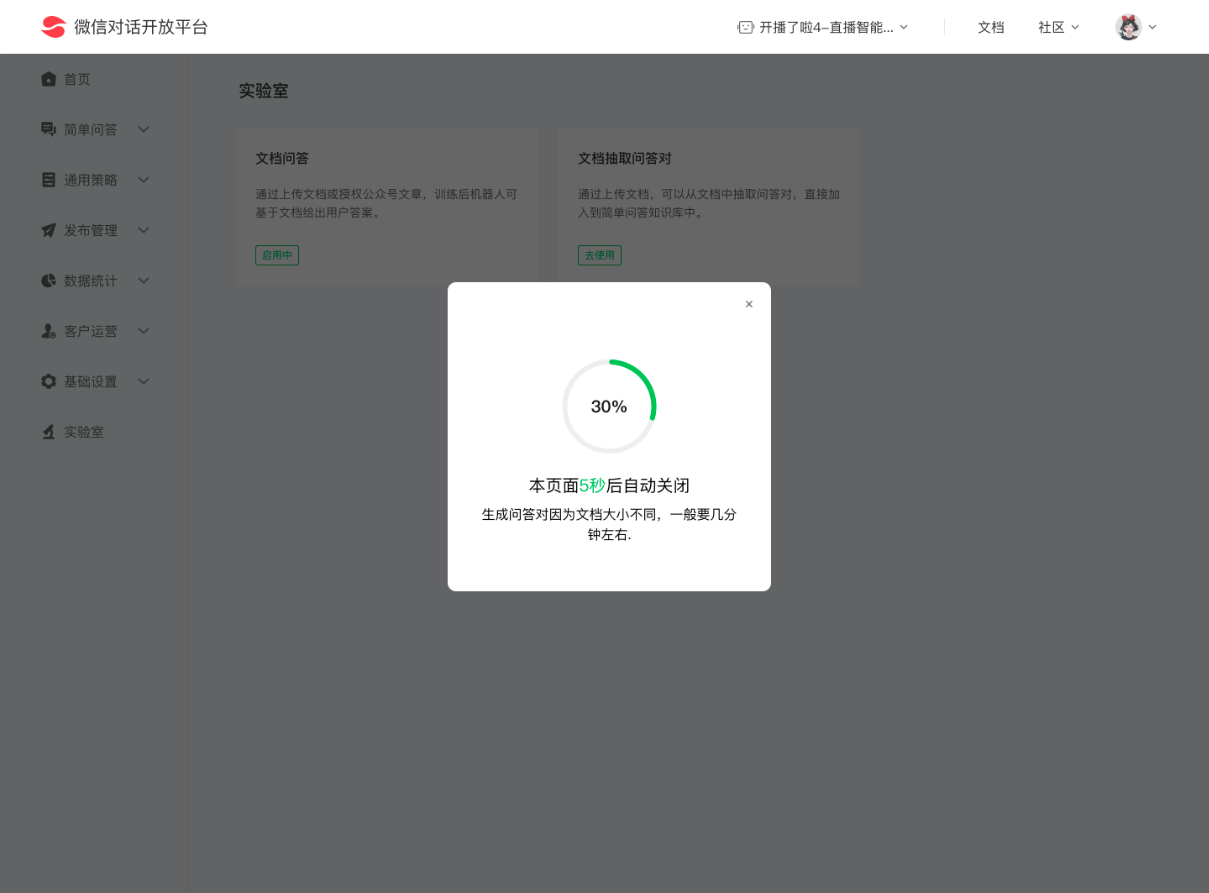Screen dimensions: 1209x893
Task: Select 简单问答 in the sidebar
Action: click(x=91, y=130)
